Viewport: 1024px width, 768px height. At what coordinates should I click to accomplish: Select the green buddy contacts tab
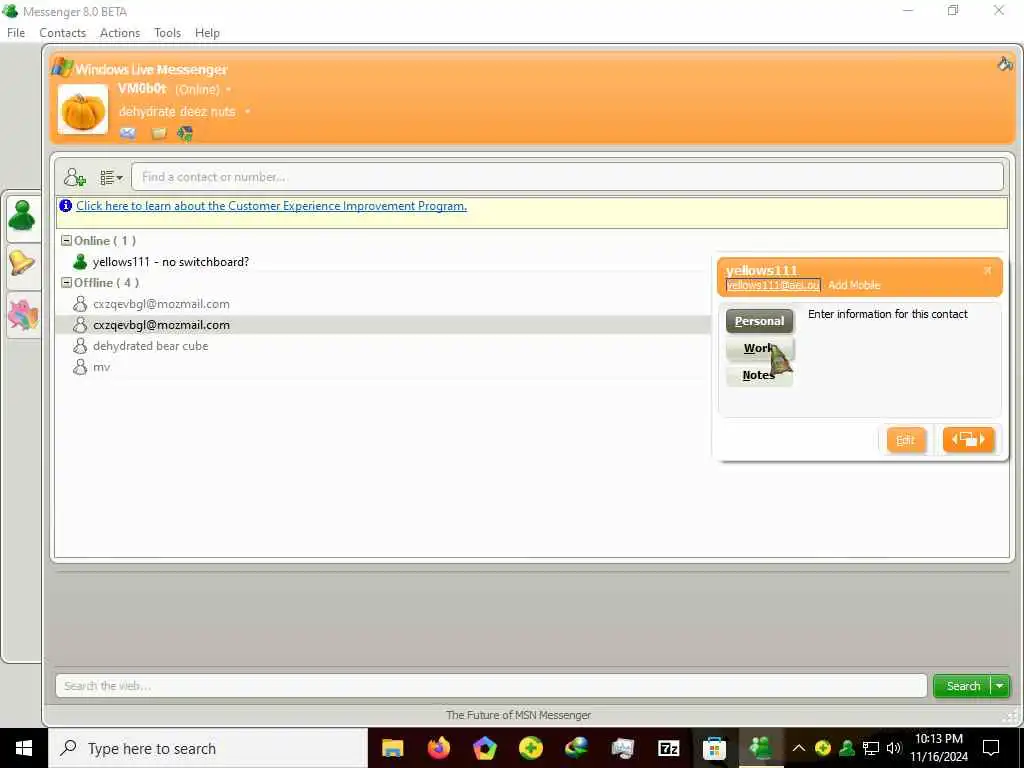(22, 216)
